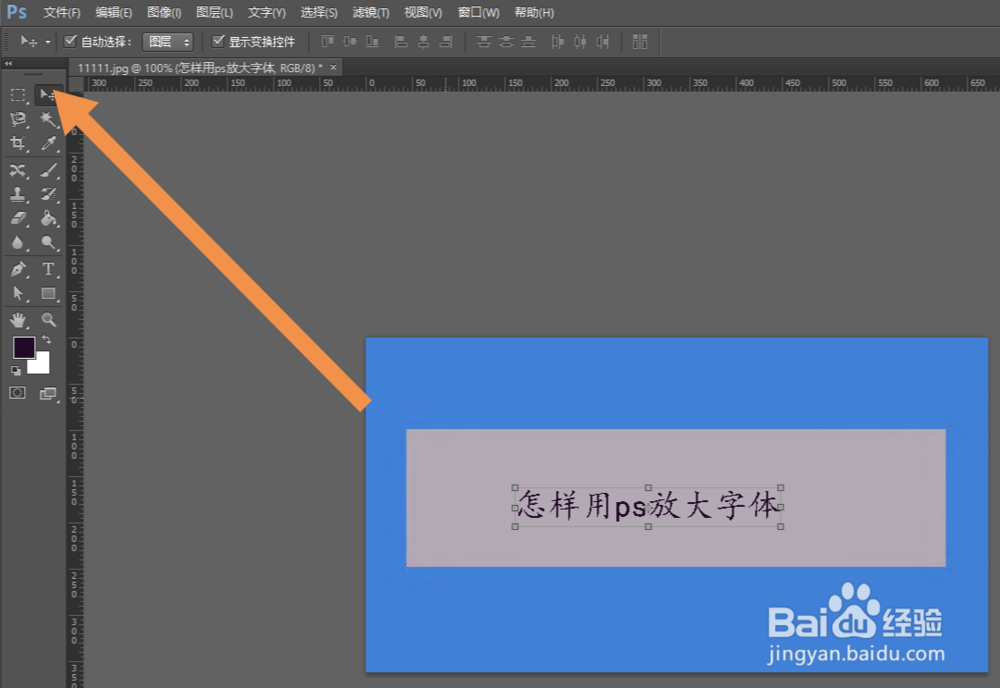Select the Lasso tool
The height and width of the screenshot is (688, 1000).
(17, 120)
